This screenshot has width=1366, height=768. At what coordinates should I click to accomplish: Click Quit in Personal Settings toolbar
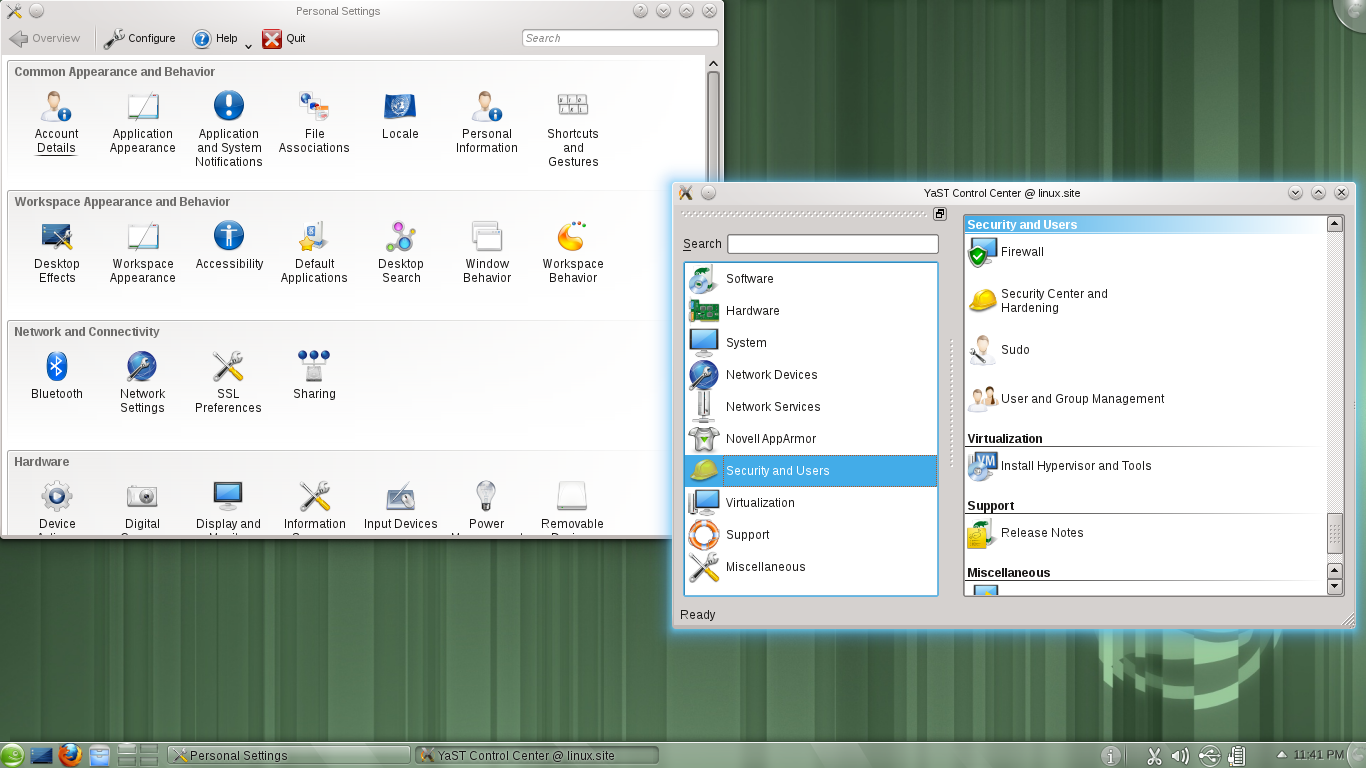pos(284,38)
